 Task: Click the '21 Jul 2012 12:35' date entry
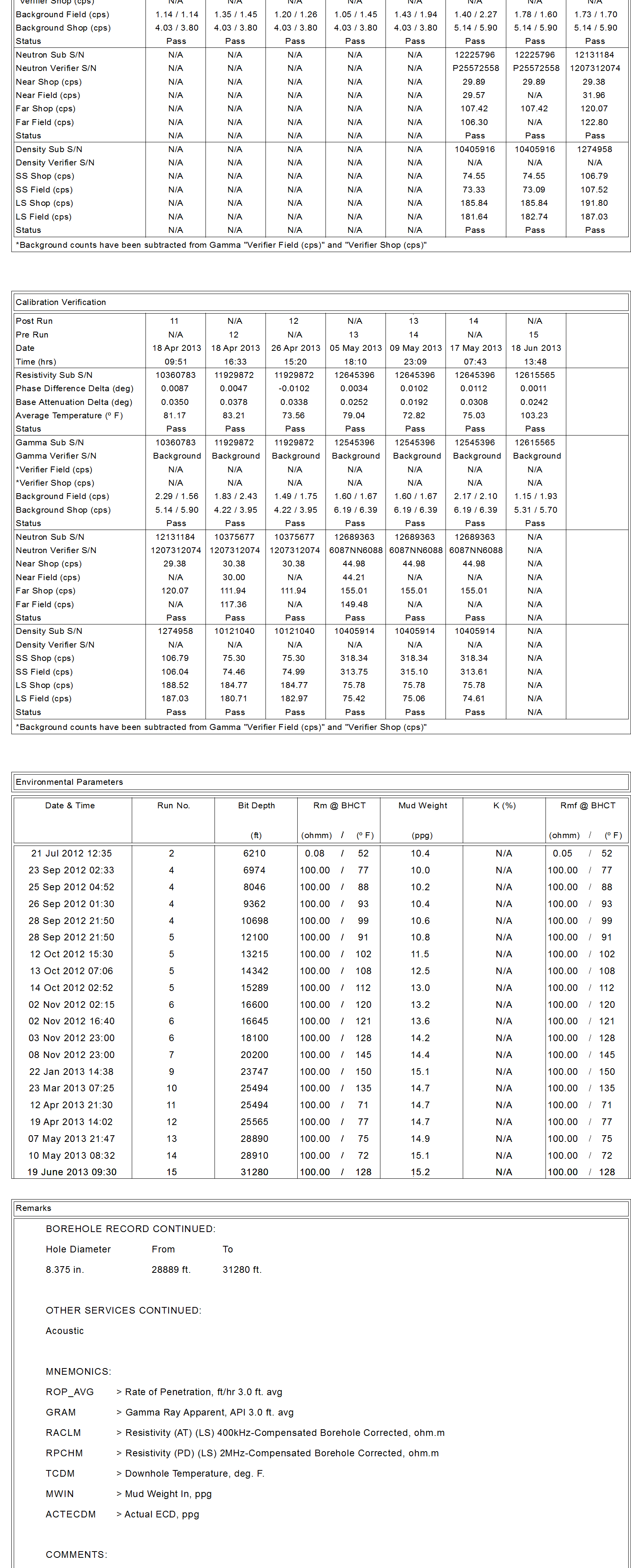72,853
